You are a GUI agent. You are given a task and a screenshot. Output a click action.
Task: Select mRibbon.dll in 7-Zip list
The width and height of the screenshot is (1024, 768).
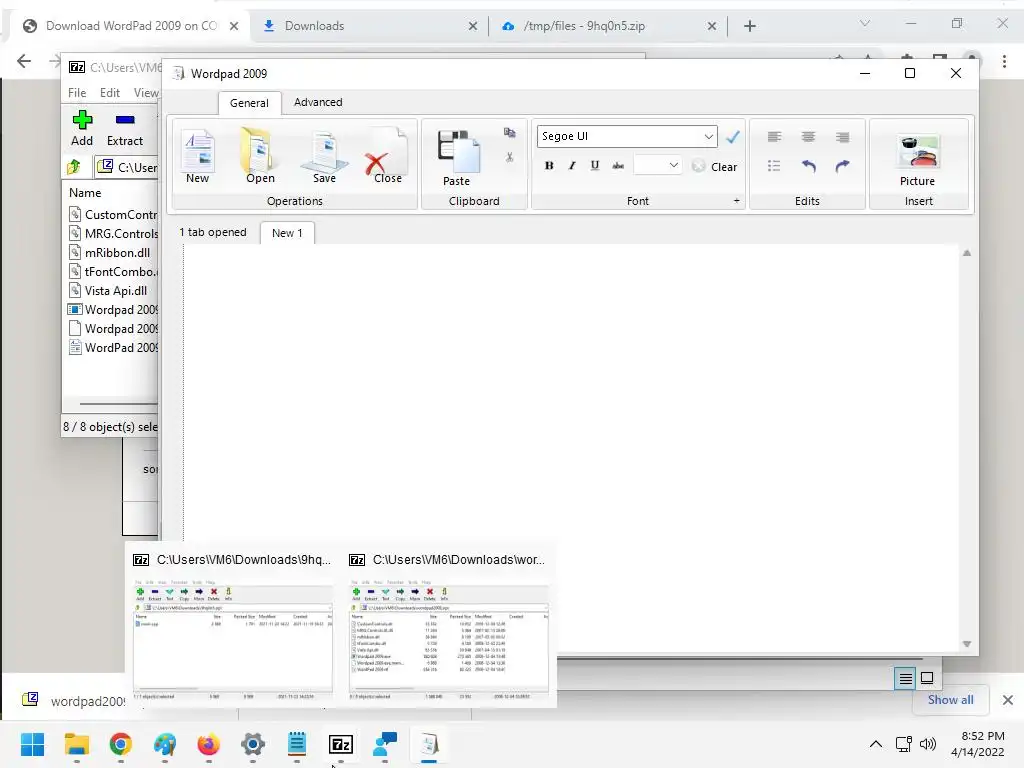110,252
